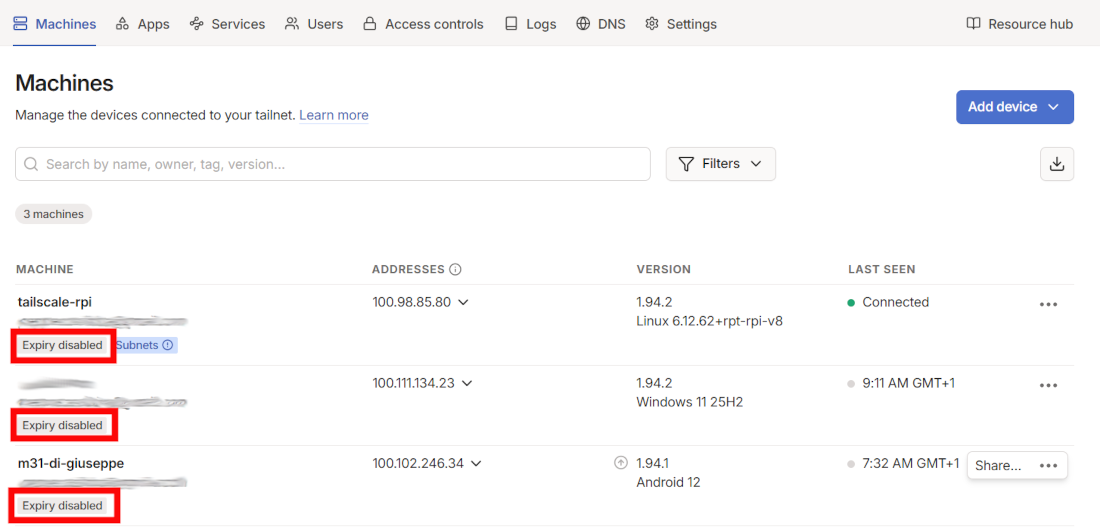The width and height of the screenshot is (1100, 530).
Task: Expand addresses for 100.102.246.34
Action: tap(476, 463)
